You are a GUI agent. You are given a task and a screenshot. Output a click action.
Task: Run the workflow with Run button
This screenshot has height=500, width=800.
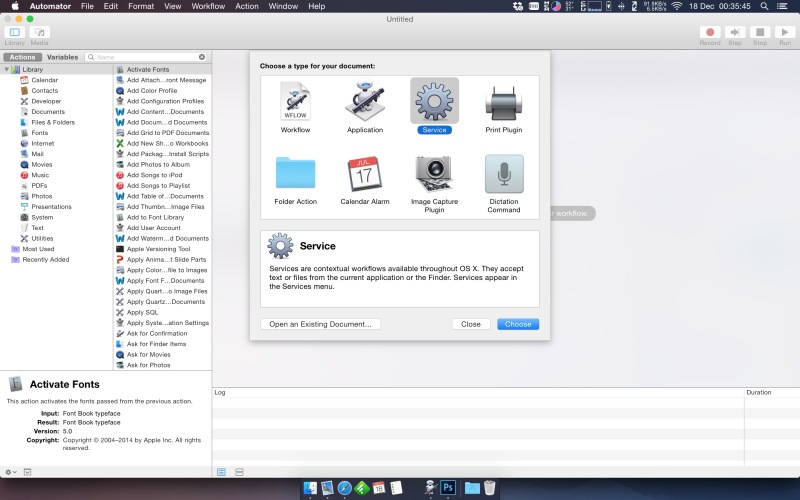tap(785, 32)
